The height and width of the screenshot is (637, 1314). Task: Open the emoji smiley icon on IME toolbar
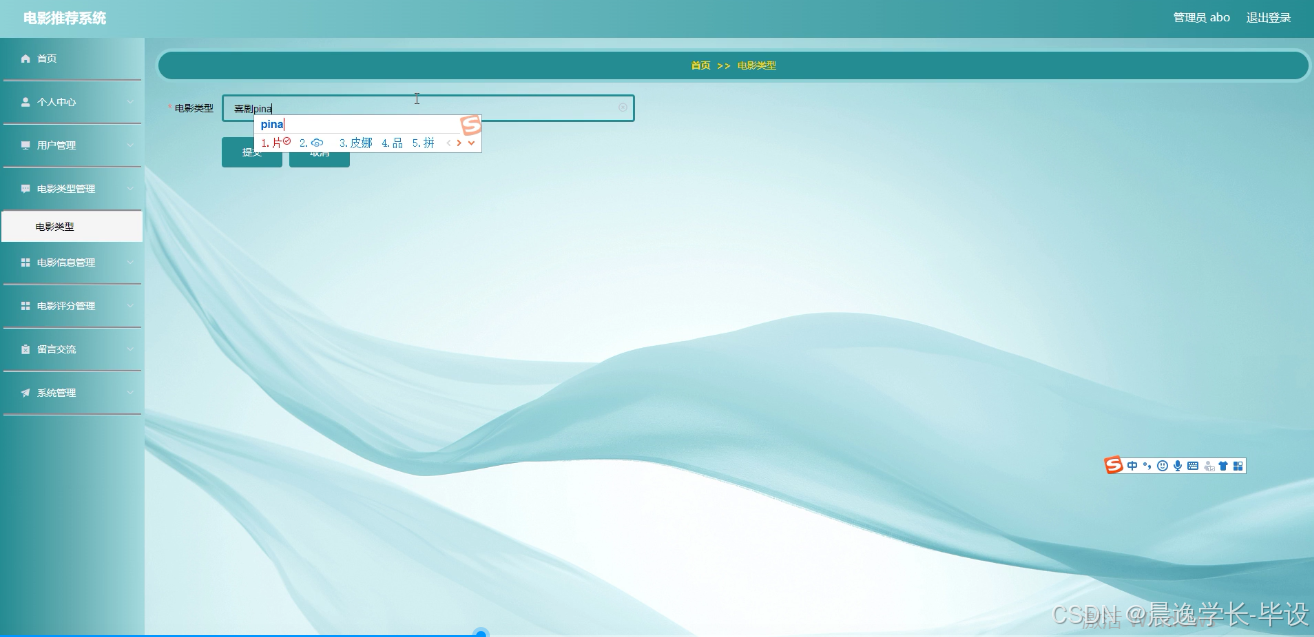1162,466
